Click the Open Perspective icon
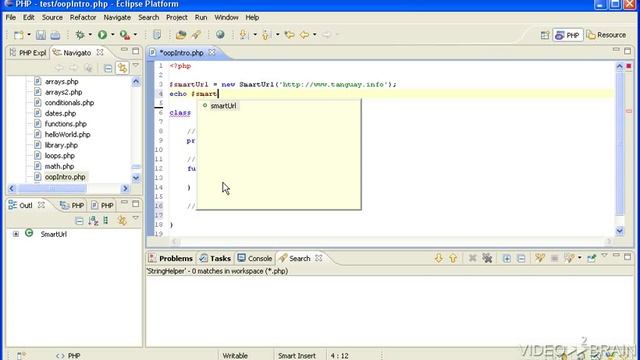This screenshot has height=360, width=640. [x=544, y=35]
